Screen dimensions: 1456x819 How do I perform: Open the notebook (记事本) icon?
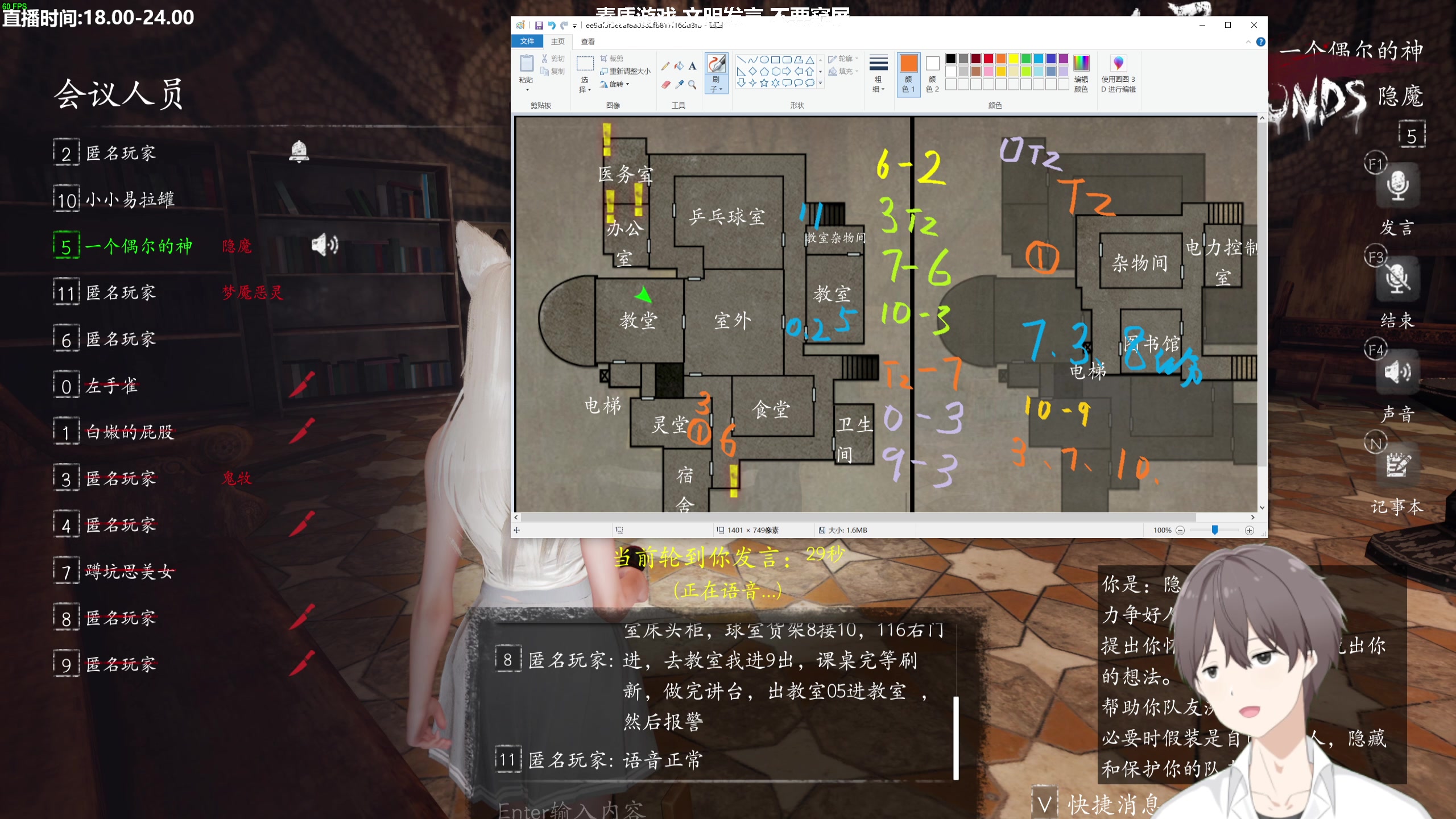click(1398, 465)
